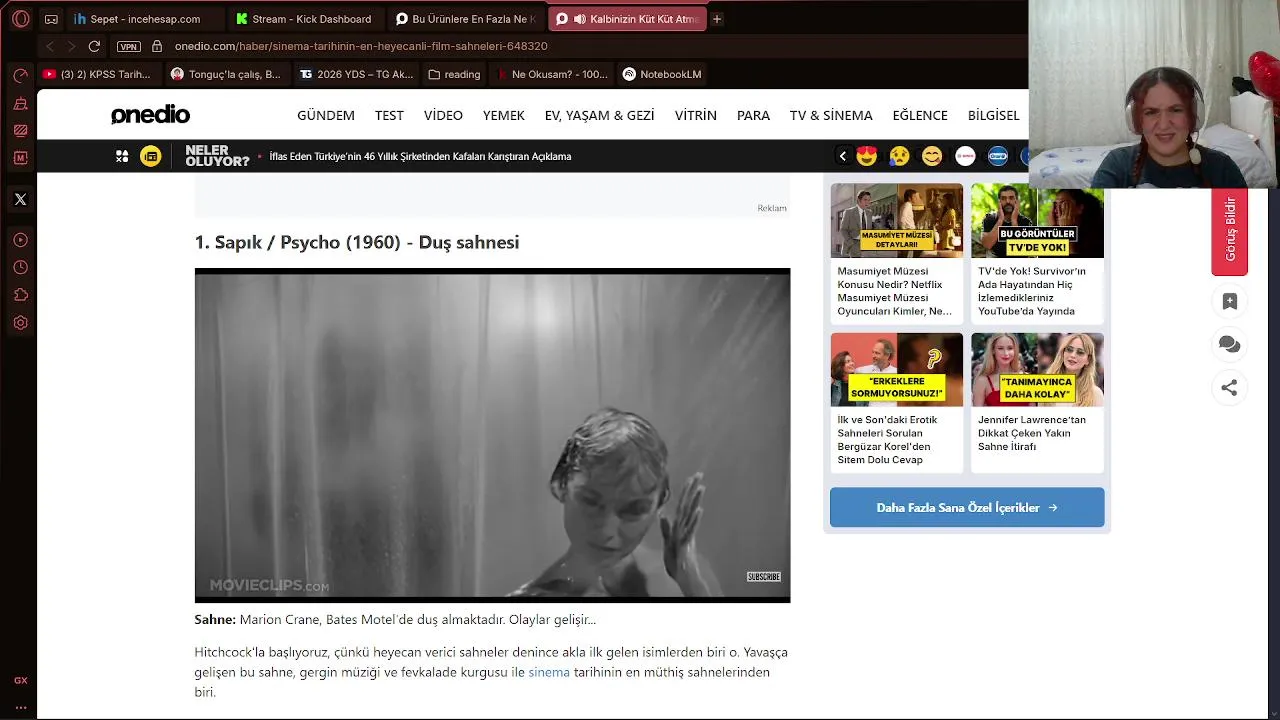Screen dimensions: 1280x720
Task: Open the TEST menu item
Action: click(x=389, y=115)
